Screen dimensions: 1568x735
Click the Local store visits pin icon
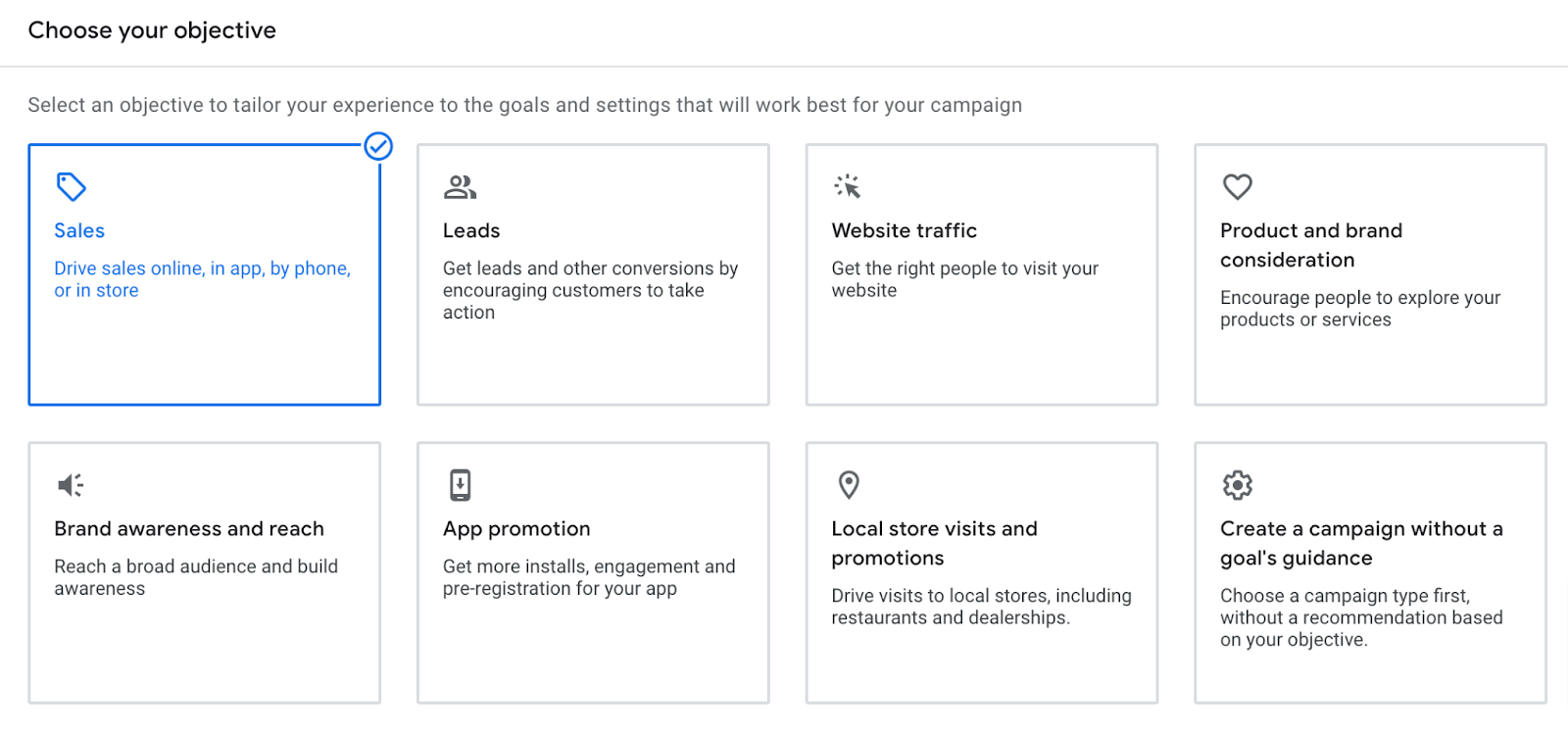[847, 484]
